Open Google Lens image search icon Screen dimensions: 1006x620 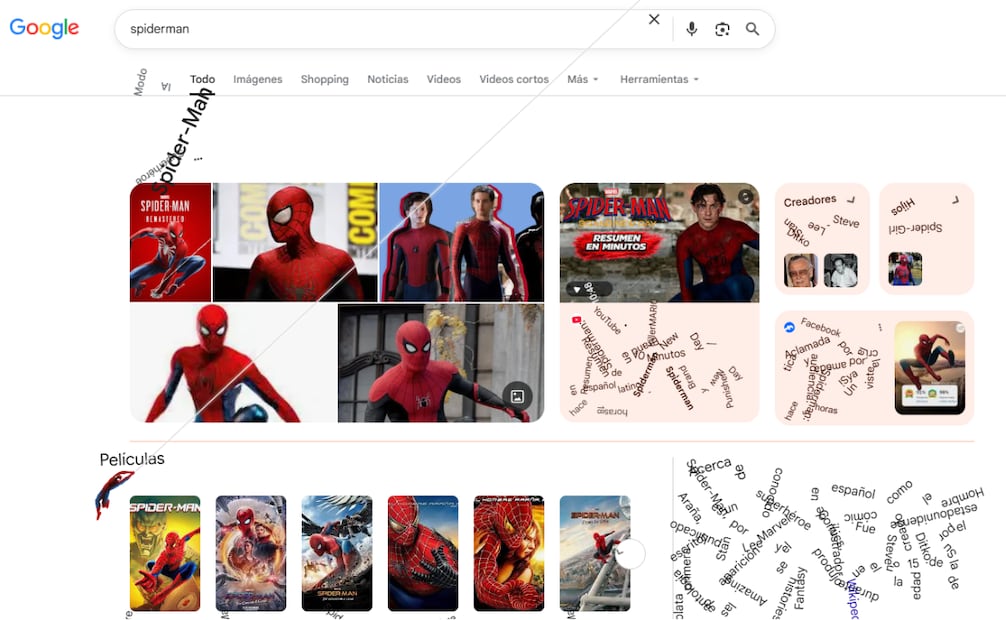722,29
